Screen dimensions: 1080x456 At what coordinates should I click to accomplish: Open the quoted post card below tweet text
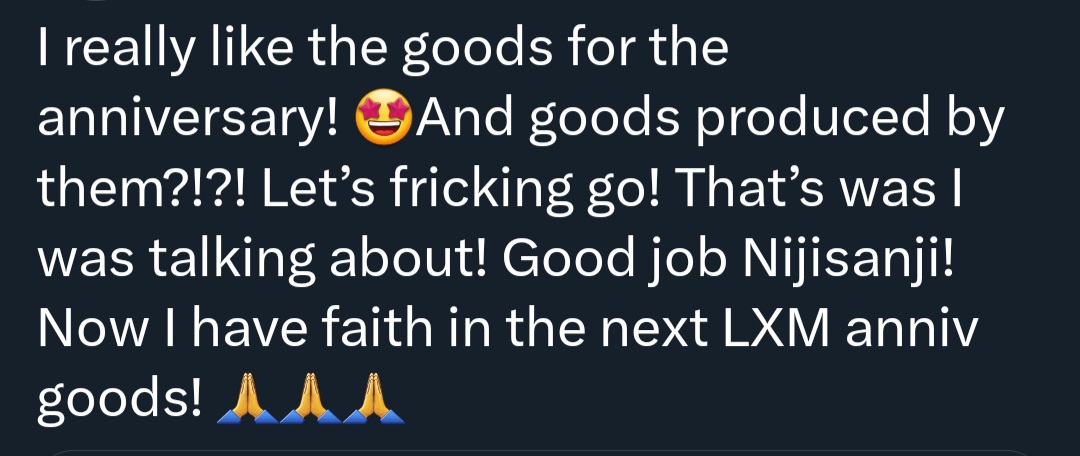pyautogui.click(x=540, y=453)
